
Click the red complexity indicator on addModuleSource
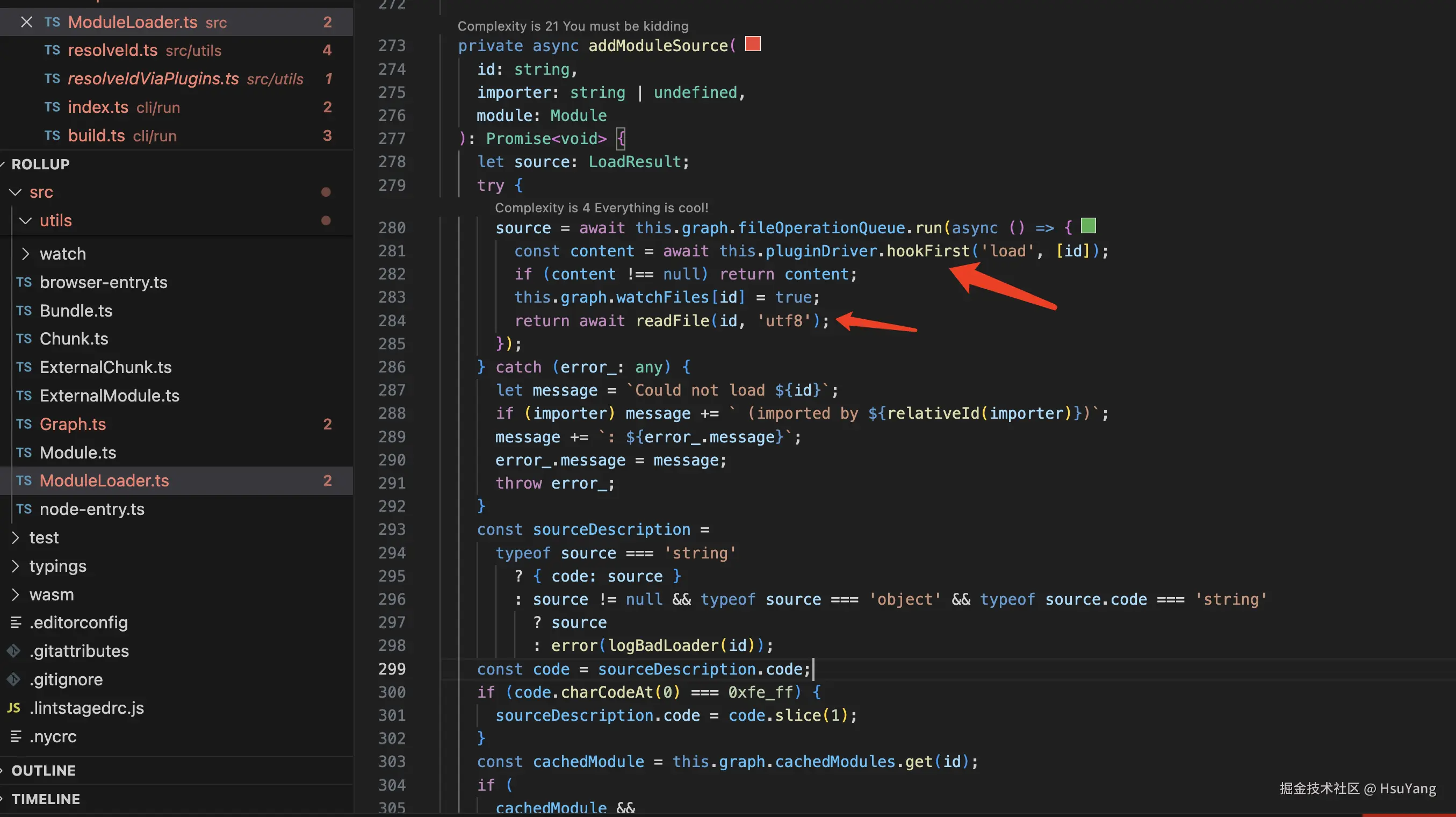click(752, 44)
